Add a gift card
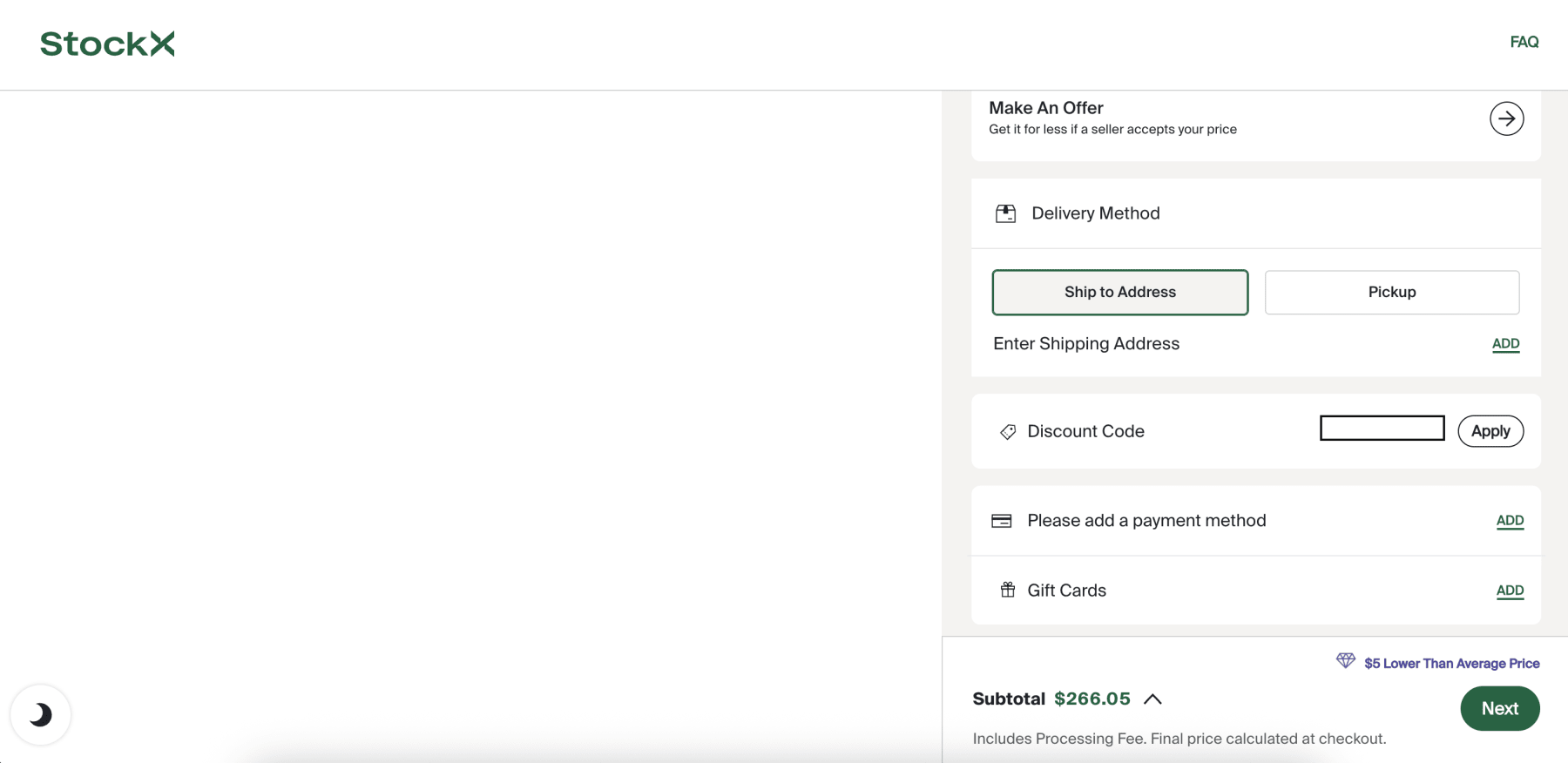 (x=1510, y=591)
